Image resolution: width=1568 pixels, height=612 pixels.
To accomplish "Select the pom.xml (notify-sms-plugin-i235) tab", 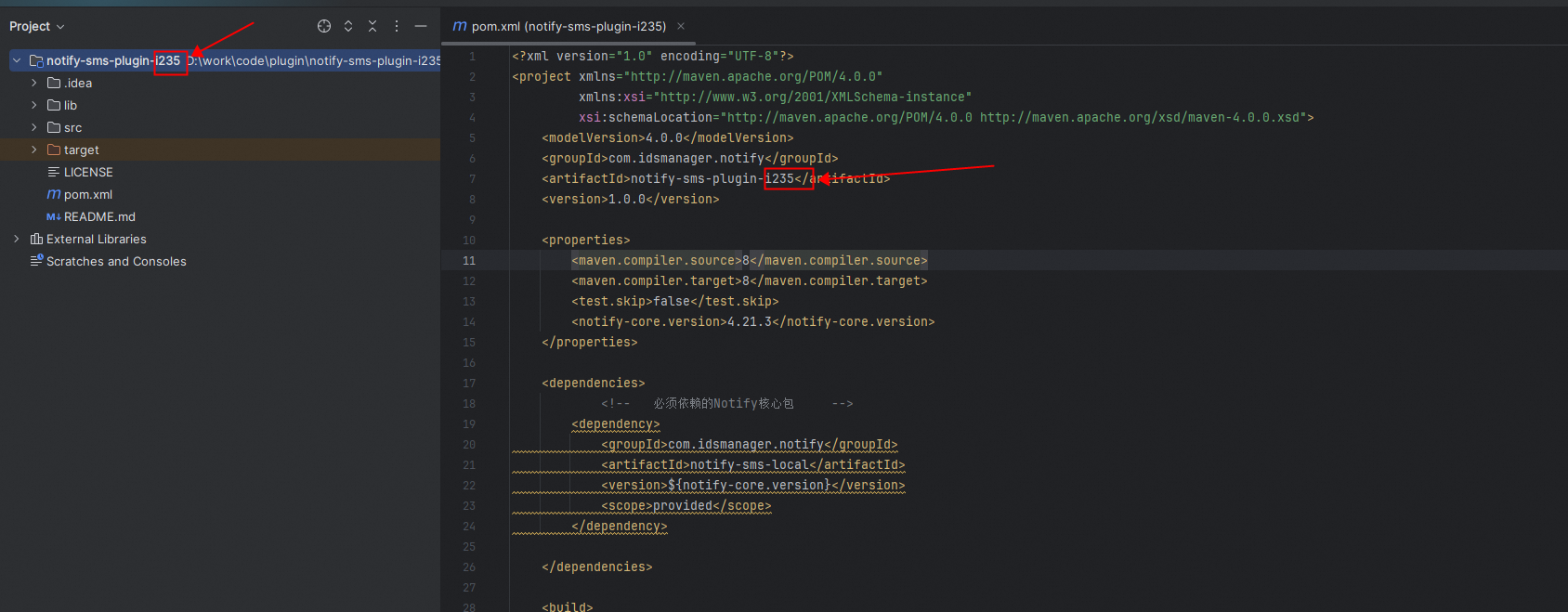I will click(568, 26).
